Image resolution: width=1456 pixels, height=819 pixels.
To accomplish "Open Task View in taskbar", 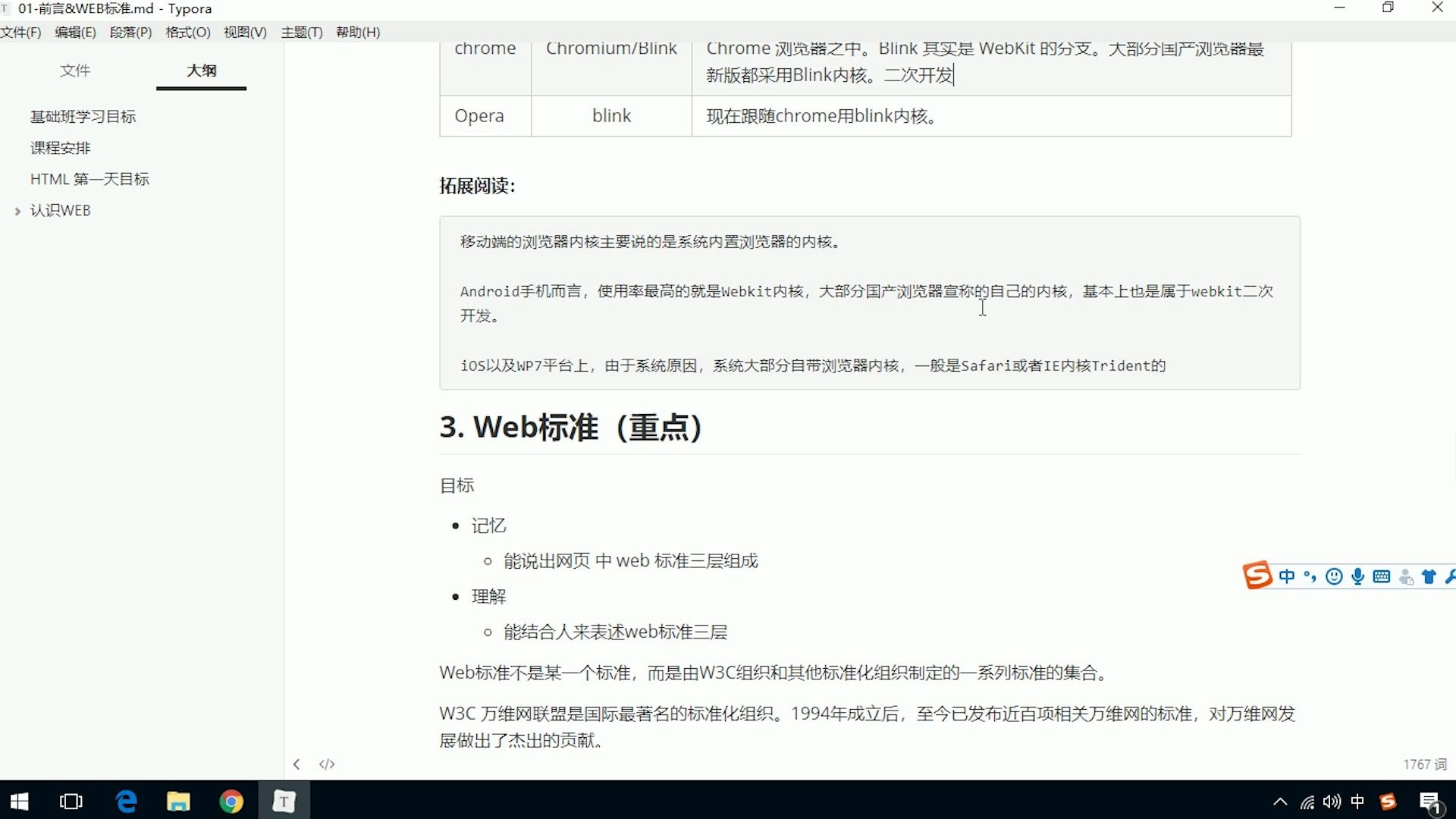I will (71, 801).
